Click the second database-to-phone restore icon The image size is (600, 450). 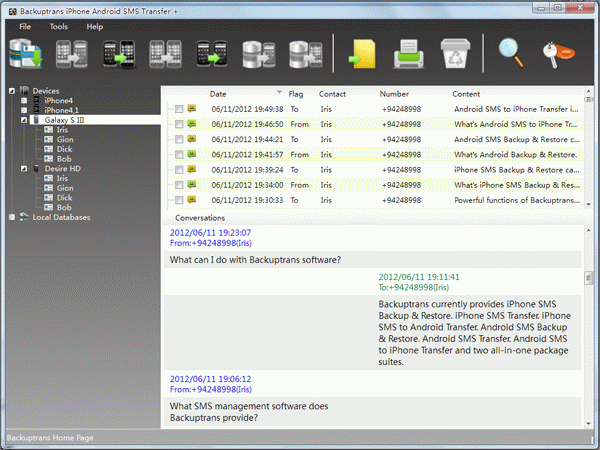tap(305, 54)
